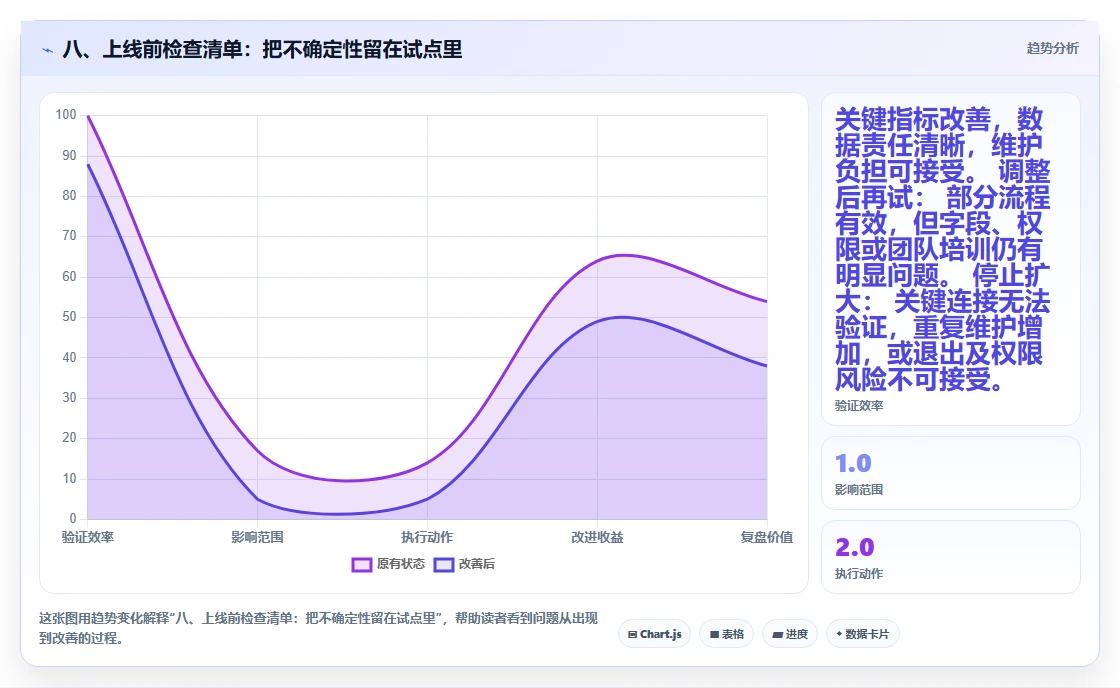Click the 执行动作 caption in data card
Viewport: 1120px width, 688px height.
[859, 574]
